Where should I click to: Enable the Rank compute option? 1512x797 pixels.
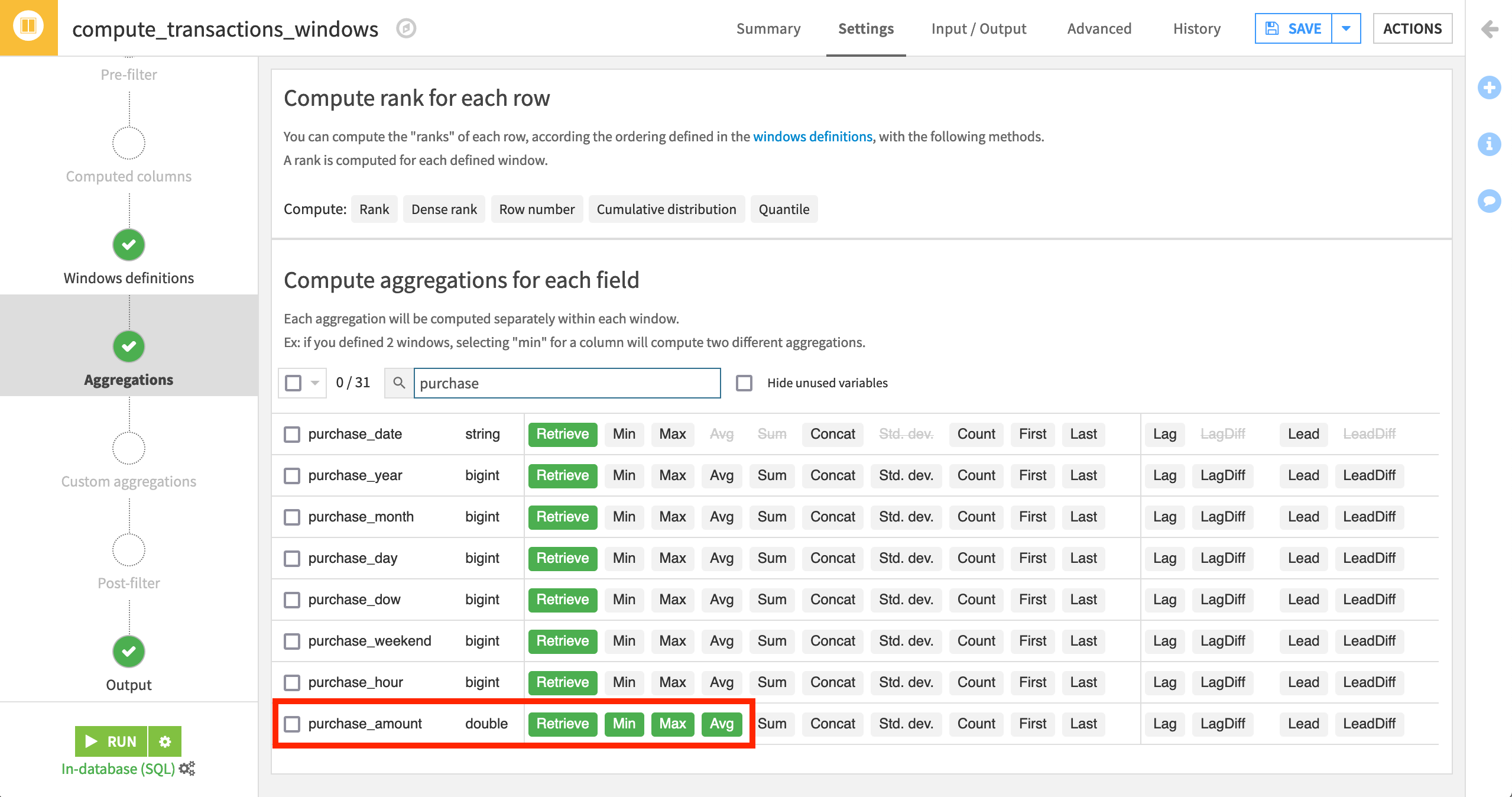coord(374,209)
